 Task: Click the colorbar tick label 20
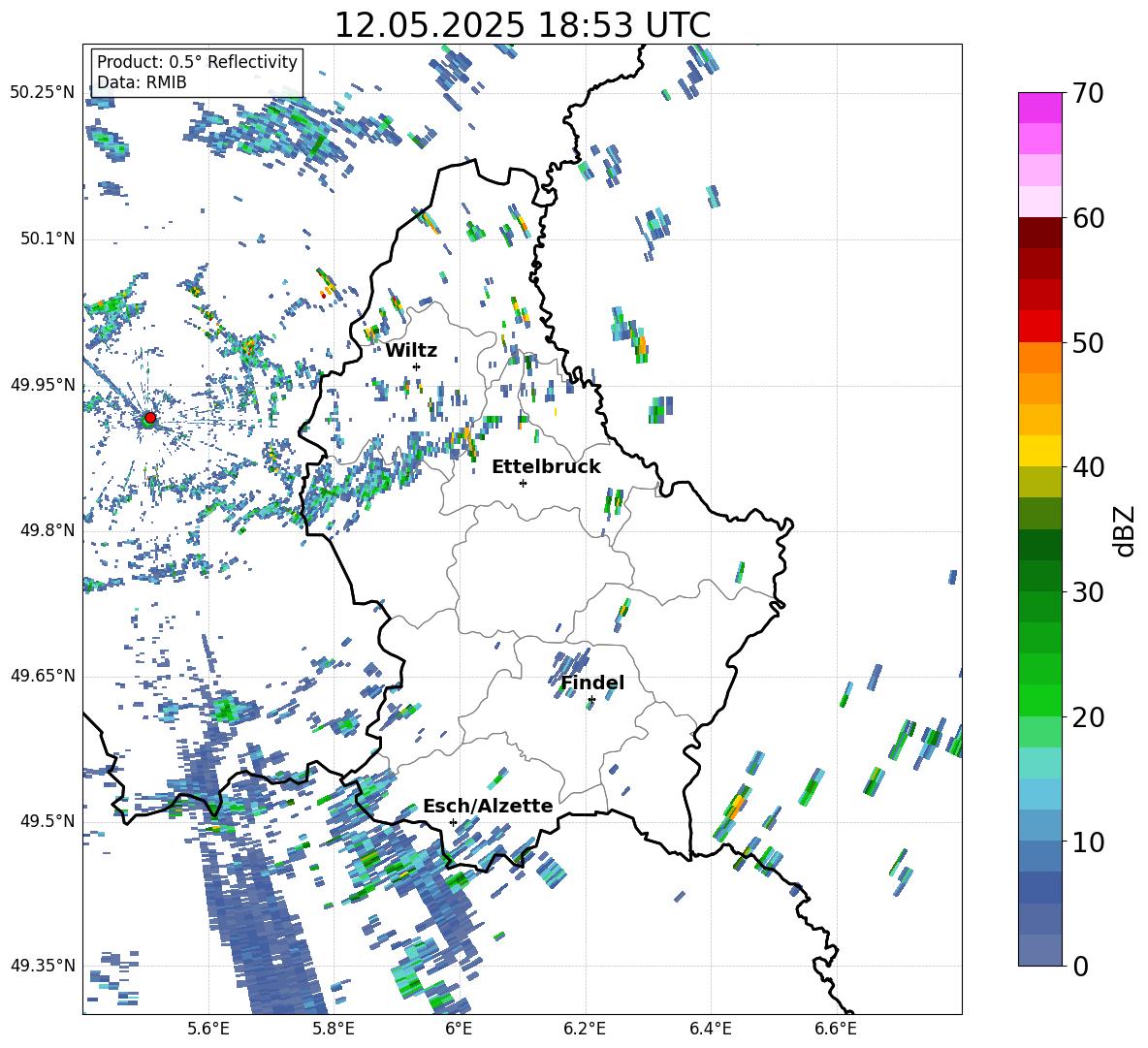point(1088,716)
